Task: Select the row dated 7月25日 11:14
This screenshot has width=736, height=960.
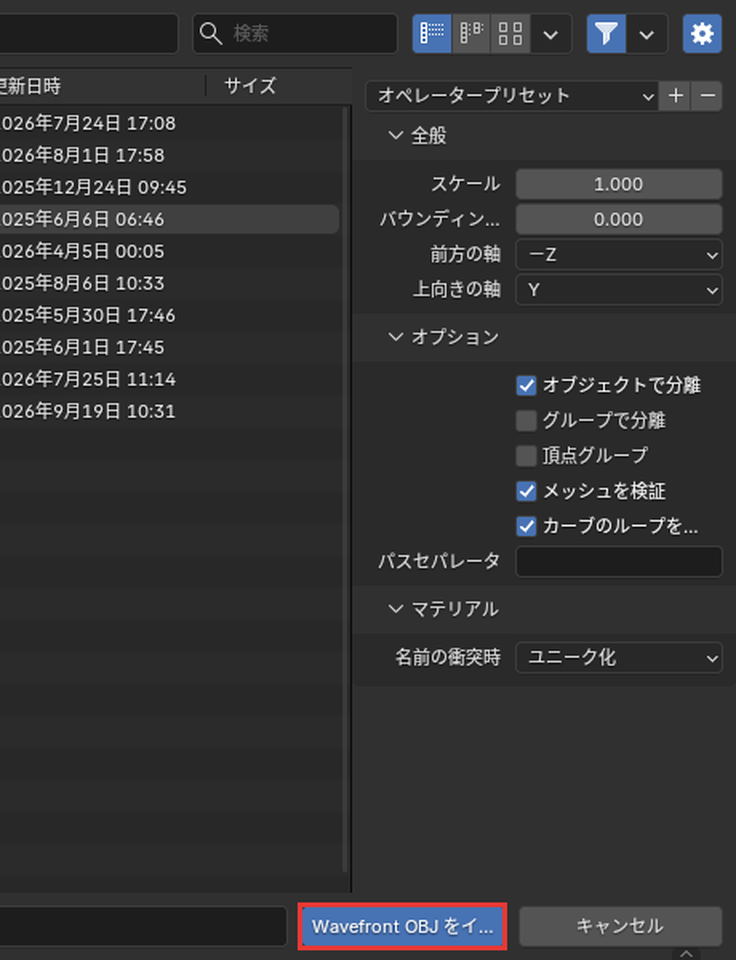Action: pyautogui.click(x=170, y=380)
